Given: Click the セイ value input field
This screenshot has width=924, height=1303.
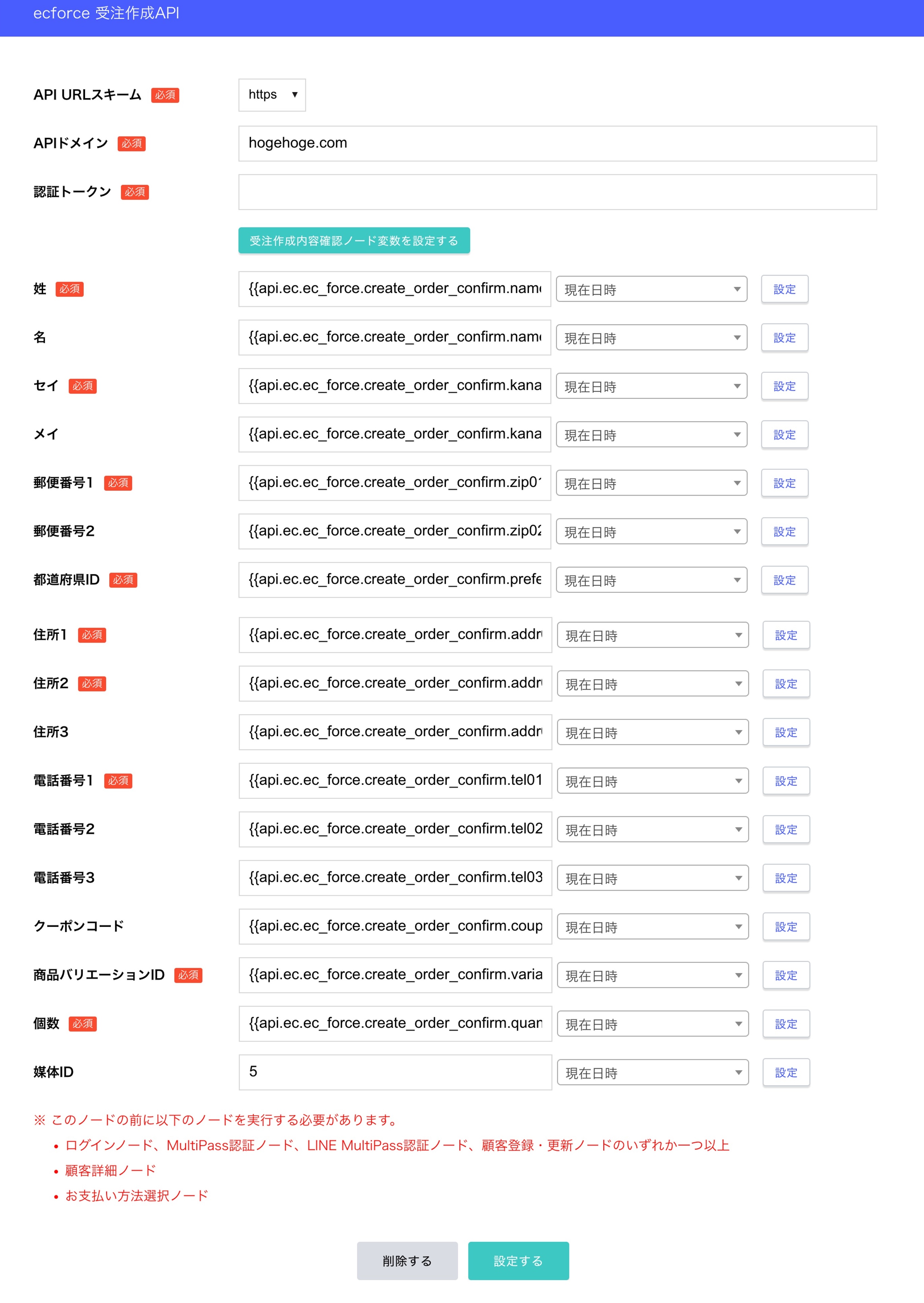Looking at the screenshot, I should [395, 385].
